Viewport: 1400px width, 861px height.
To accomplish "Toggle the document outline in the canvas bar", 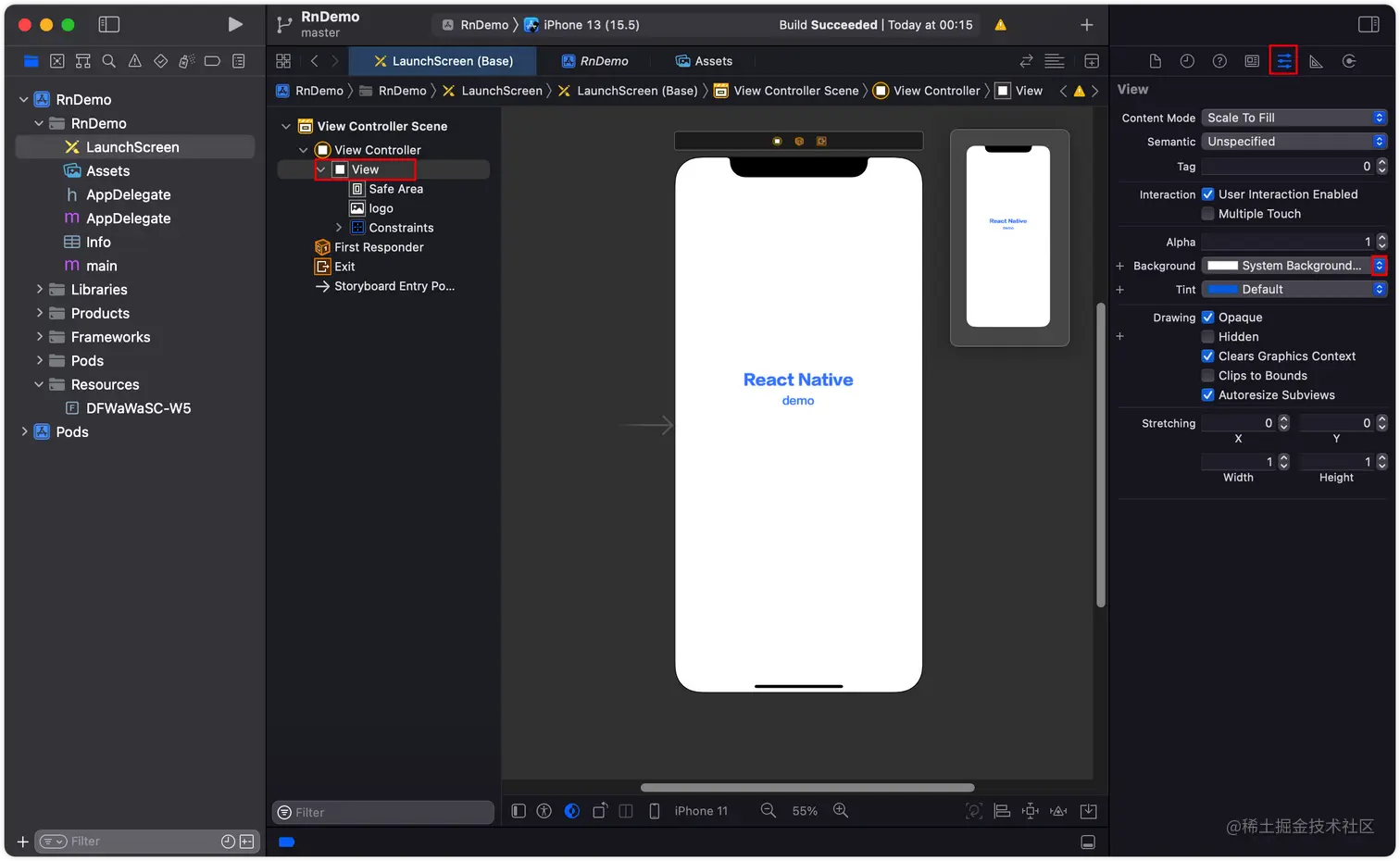I will click(519, 811).
